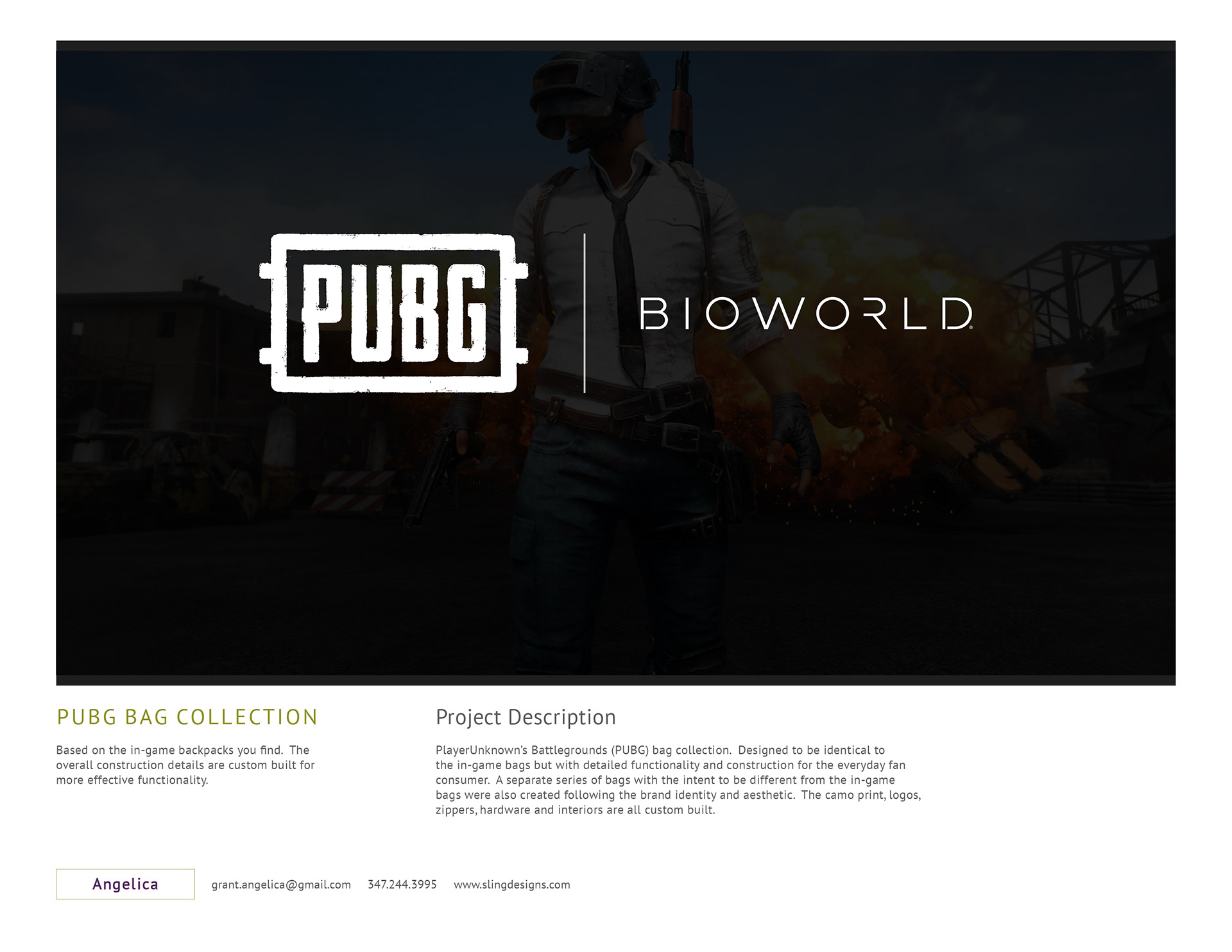
Task: Click the paragraph starting 'PlayerUnknown's Battlegrounds'
Action: (x=678, y=780)
